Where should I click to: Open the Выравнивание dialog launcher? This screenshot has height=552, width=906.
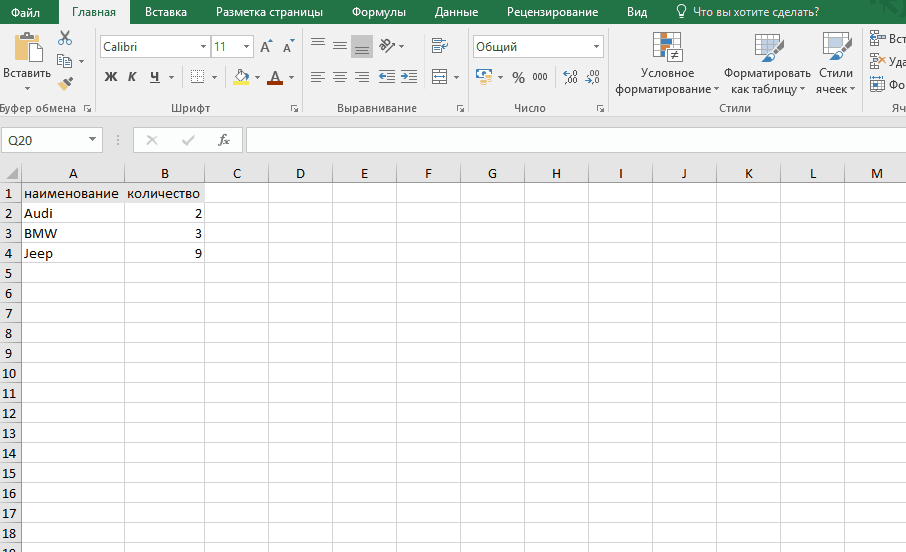[x=461, y=109]
